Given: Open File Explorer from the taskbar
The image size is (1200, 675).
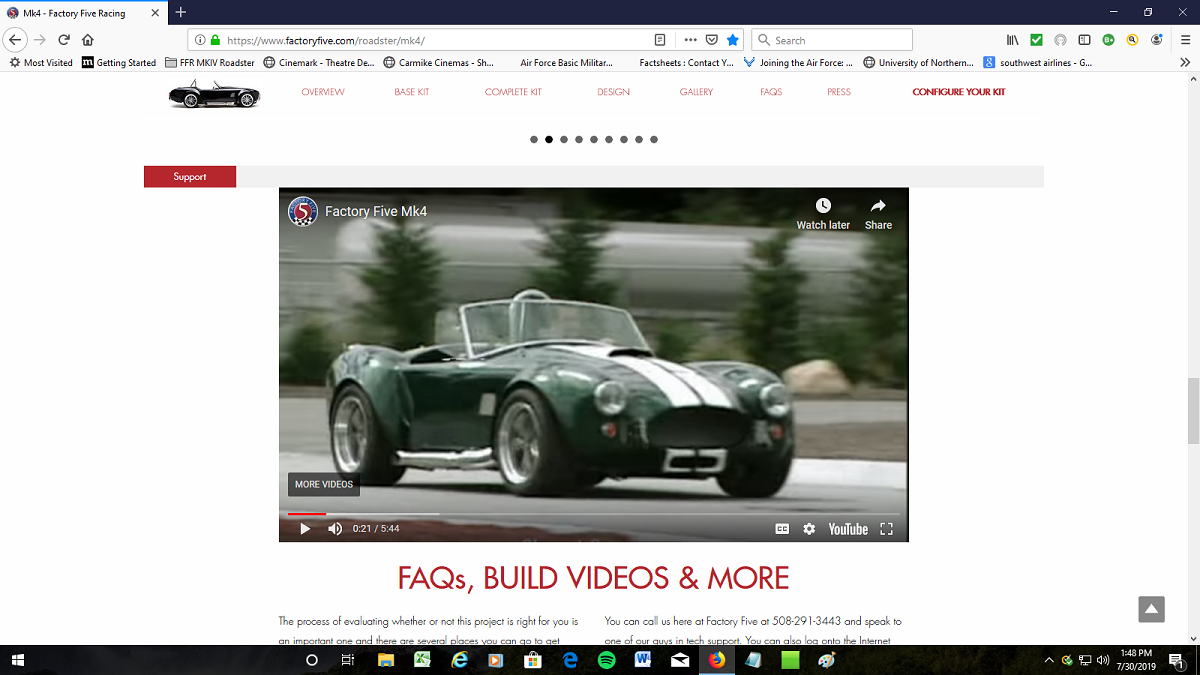Looking at the screenshot, I should coord(386,660).
